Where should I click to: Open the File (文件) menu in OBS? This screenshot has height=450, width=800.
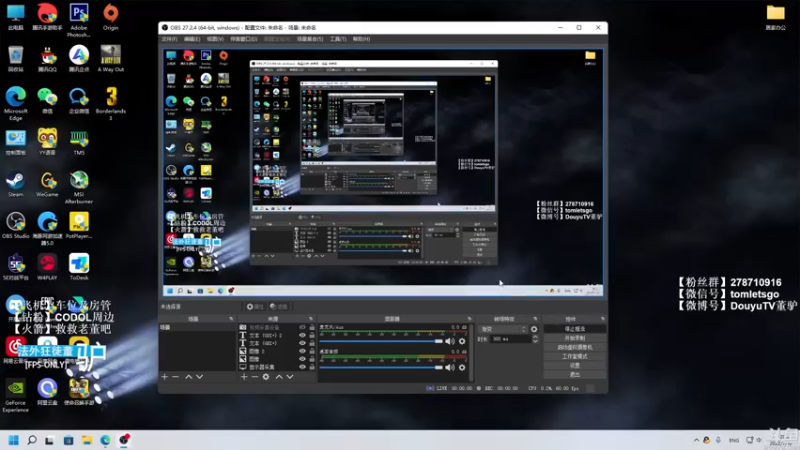point(169,39)
